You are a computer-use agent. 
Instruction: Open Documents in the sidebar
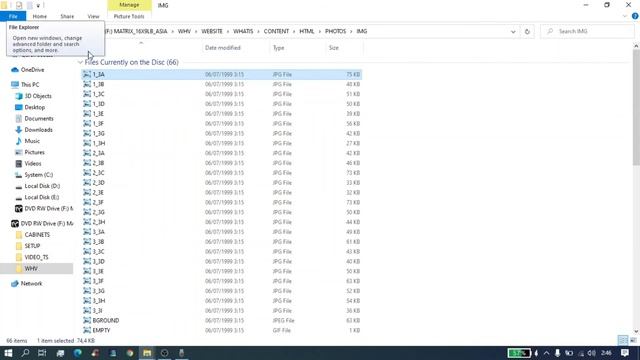[34, 118]
